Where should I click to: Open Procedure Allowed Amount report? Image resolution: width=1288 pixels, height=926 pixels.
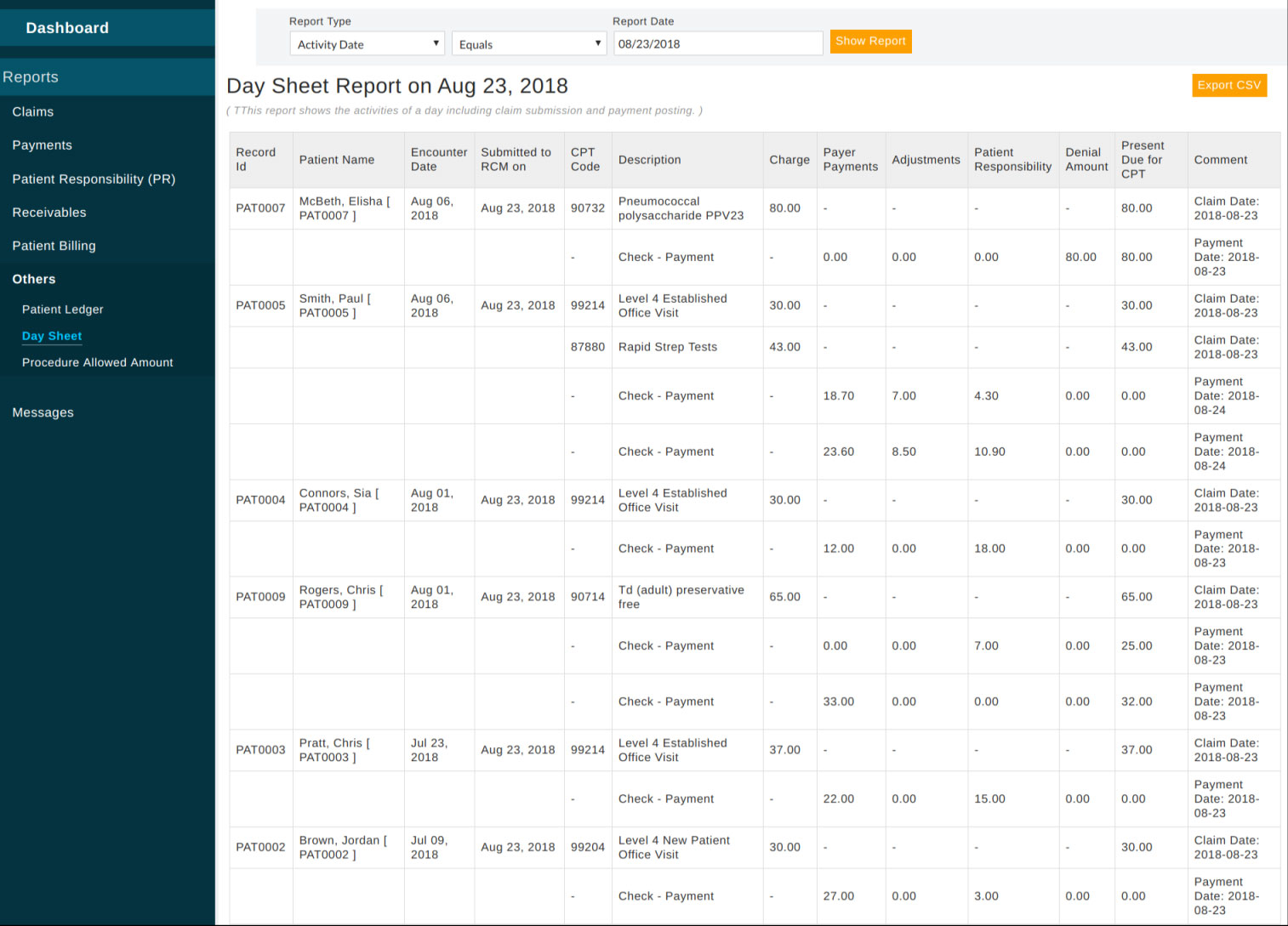click(x=97, y=362)
